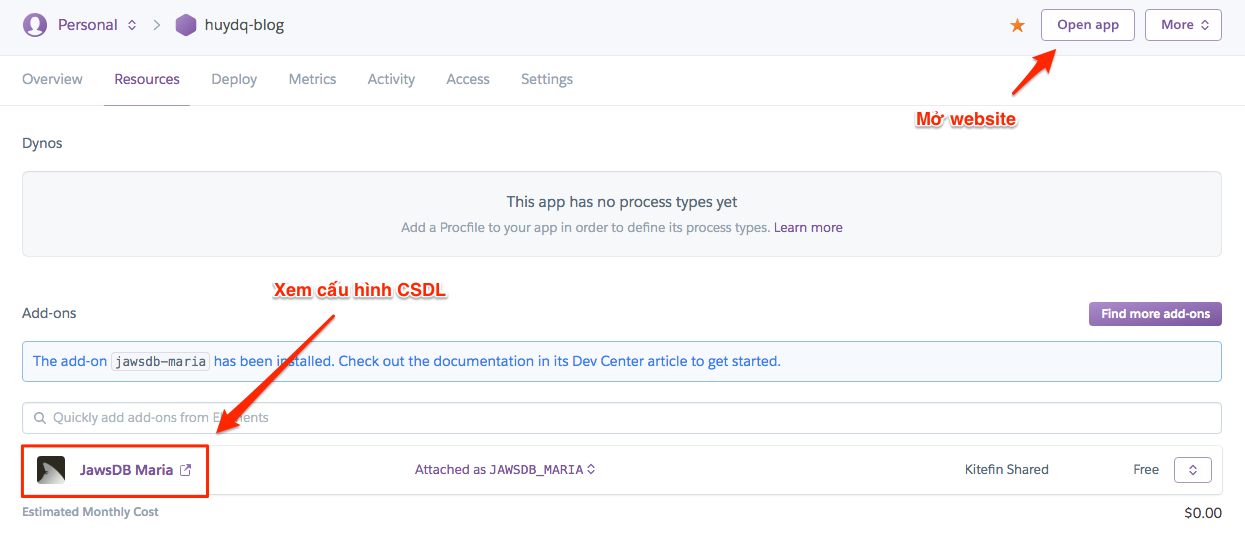The image size is (1245, 536).
Task: Open JawsDB Maria external link icon
Action: pyautogui.click(x=185, y=470)
